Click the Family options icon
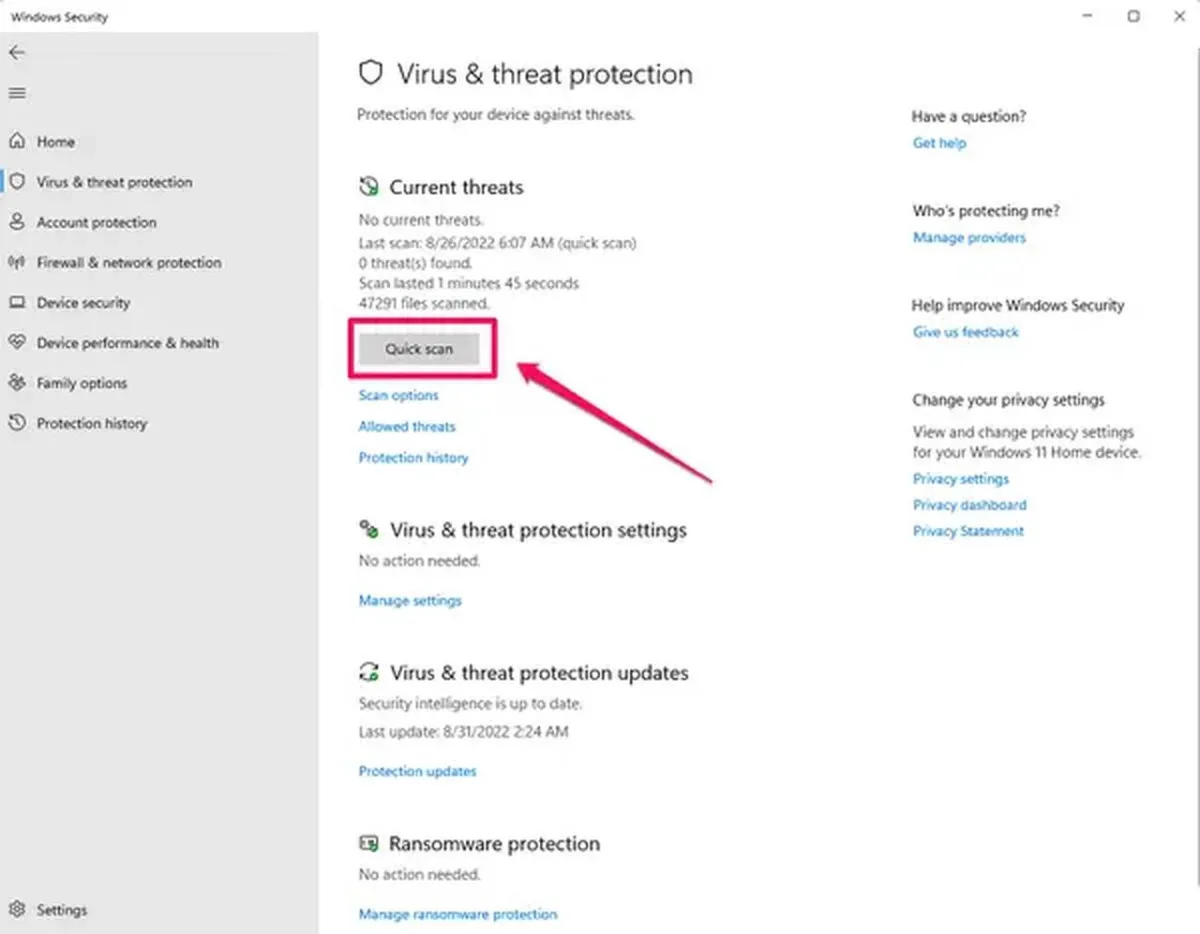1200x934 pixels. pos(17,383)
